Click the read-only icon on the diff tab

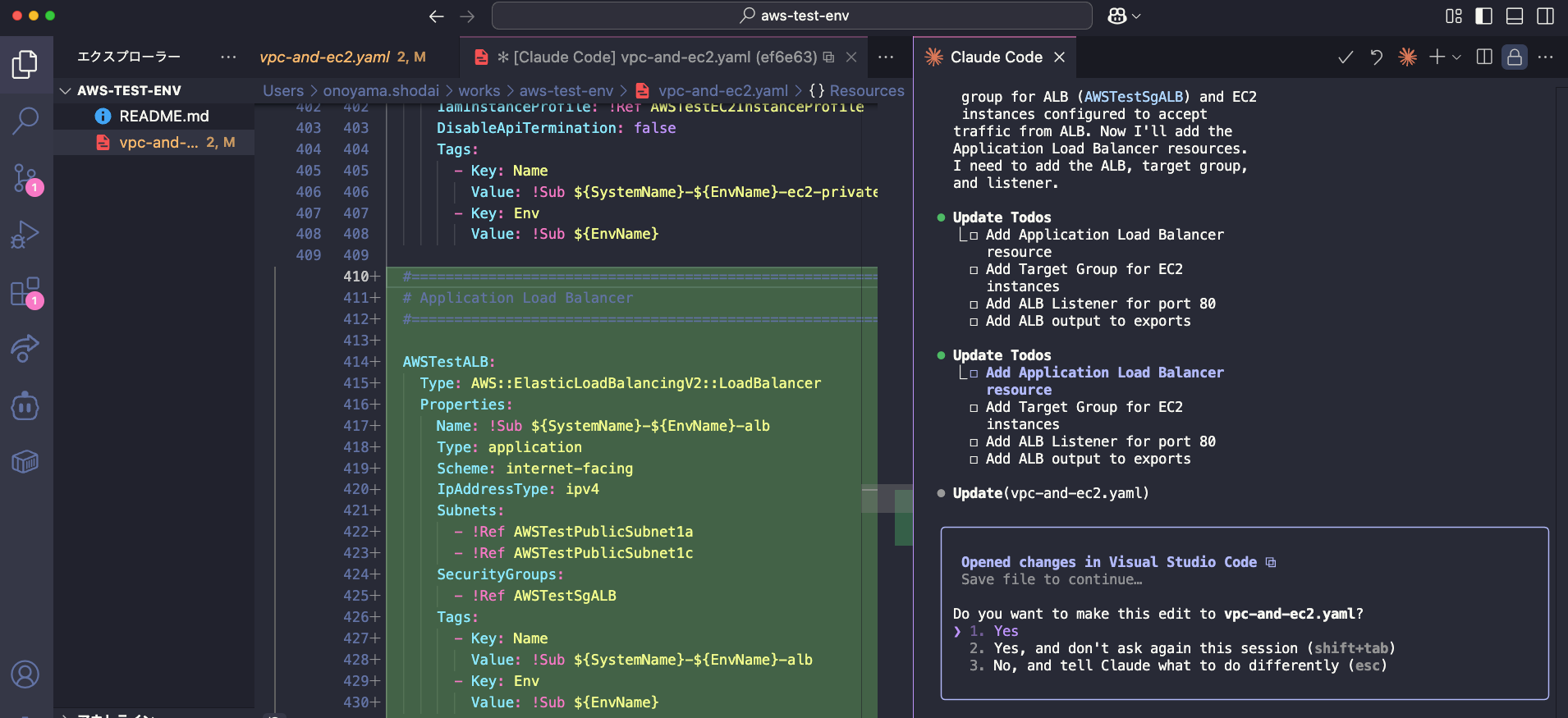click(x=829, y=57)
